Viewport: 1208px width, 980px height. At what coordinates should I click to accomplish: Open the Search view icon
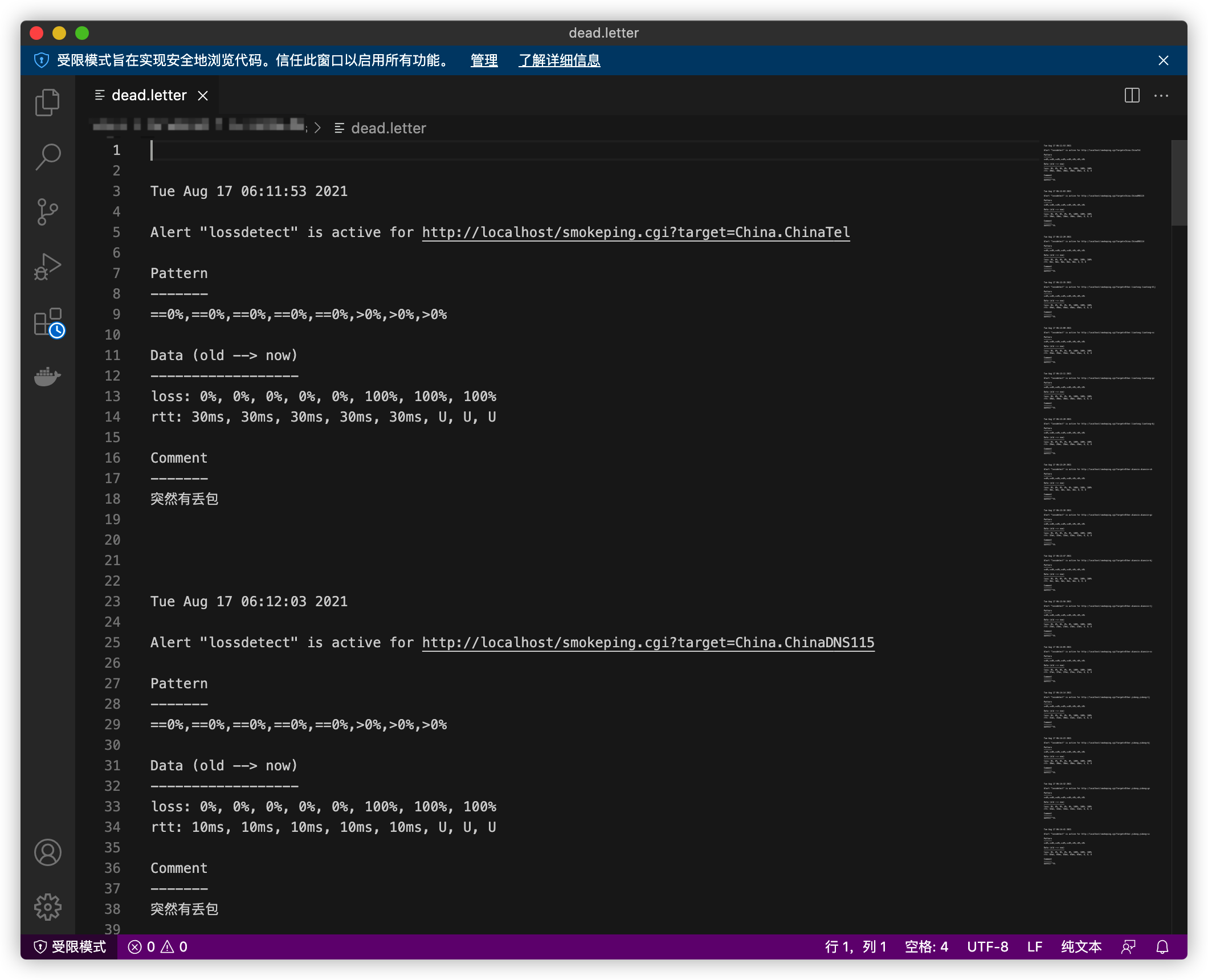tap(47, 157)
